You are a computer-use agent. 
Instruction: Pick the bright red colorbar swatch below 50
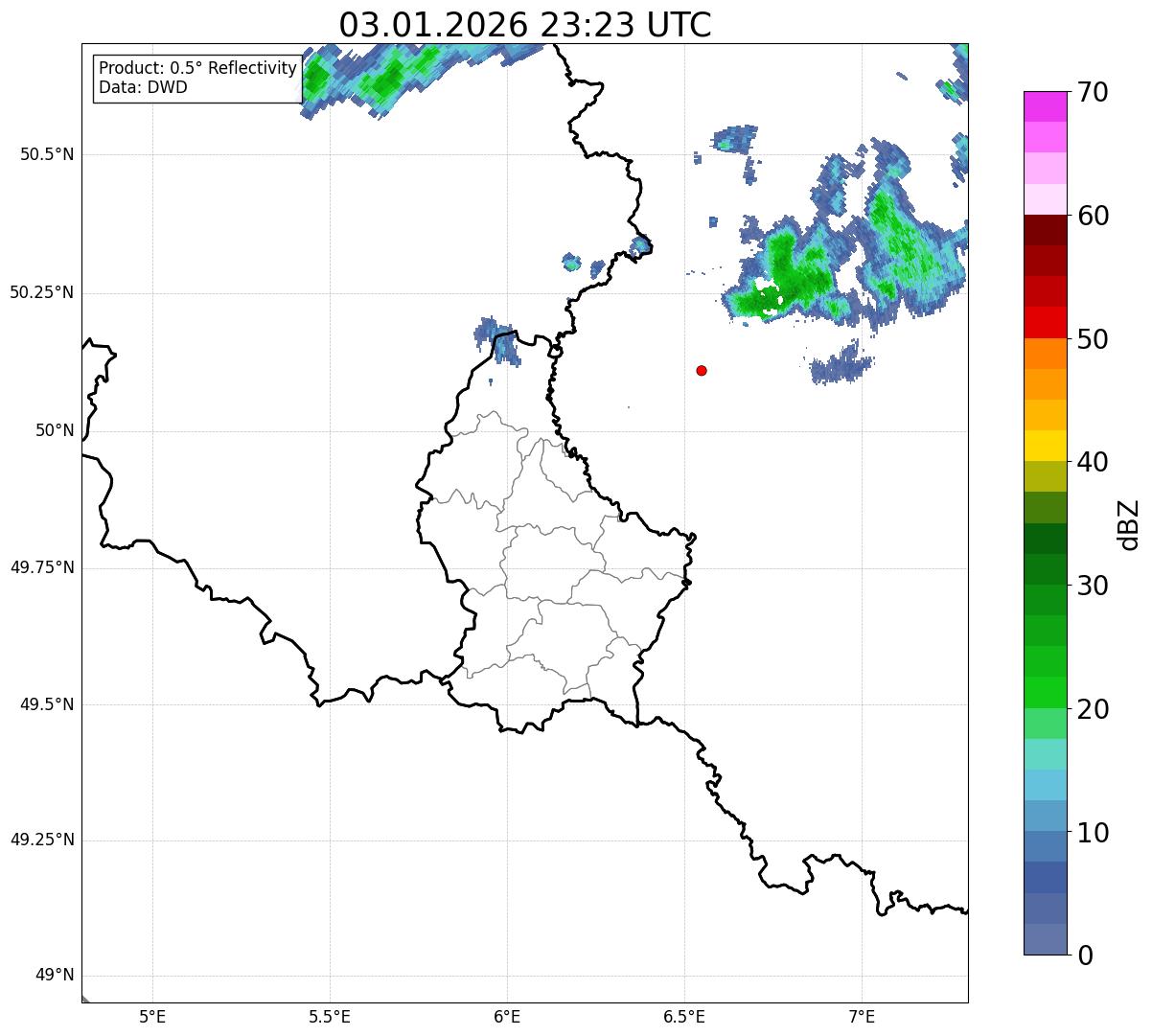[x=1045, y=323]
